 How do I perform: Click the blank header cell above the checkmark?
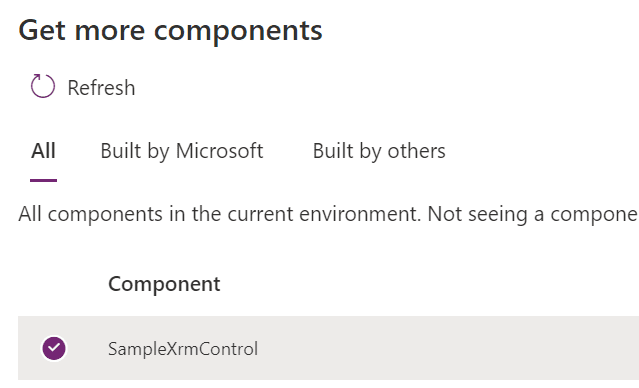[54, 284]
